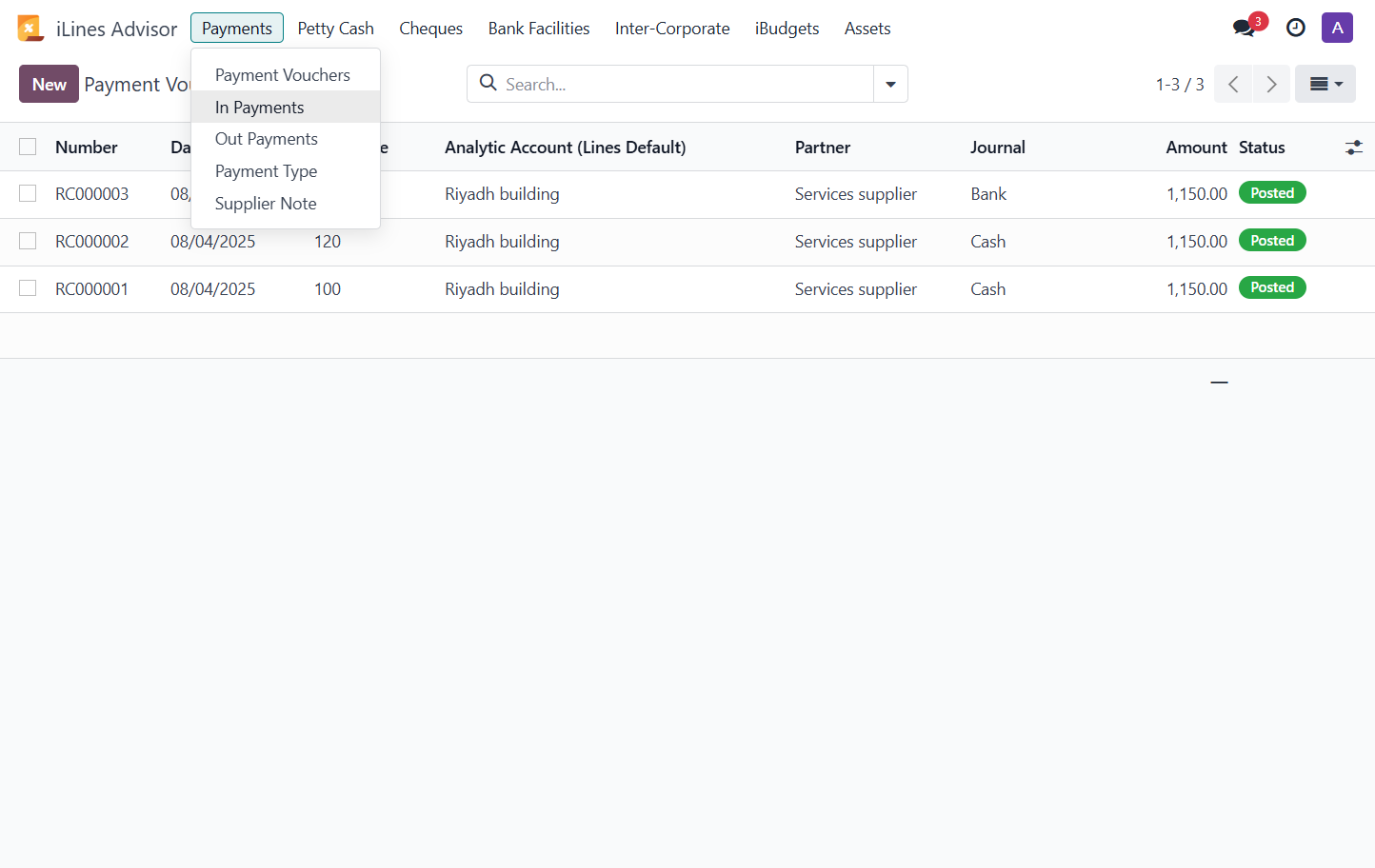The height and width of the screenshot is (868, 1375).
Task: Click Services supplier in the RC000002 row
Action: (x=856, y=242)
